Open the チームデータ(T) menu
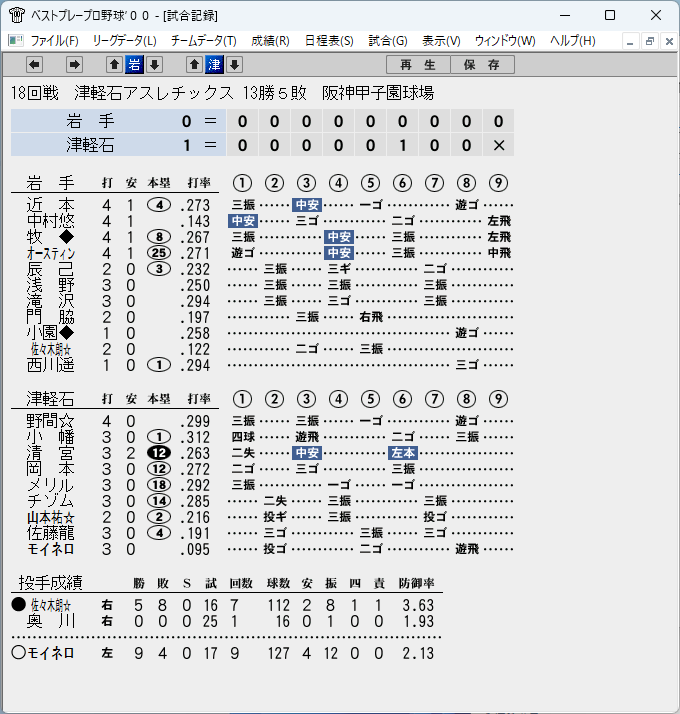Image resolution: width=680 pixels, height=714 pixels. (x=204, y=41)
